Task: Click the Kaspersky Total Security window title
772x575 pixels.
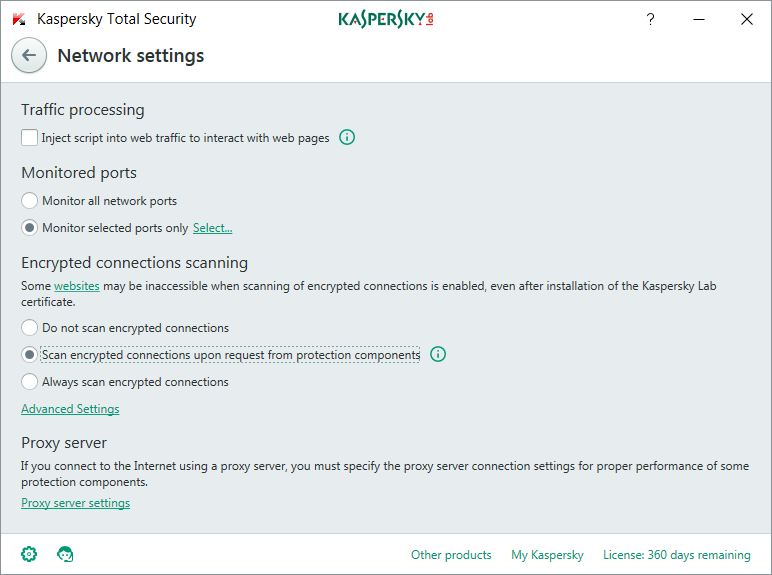Action: (117, 19)
